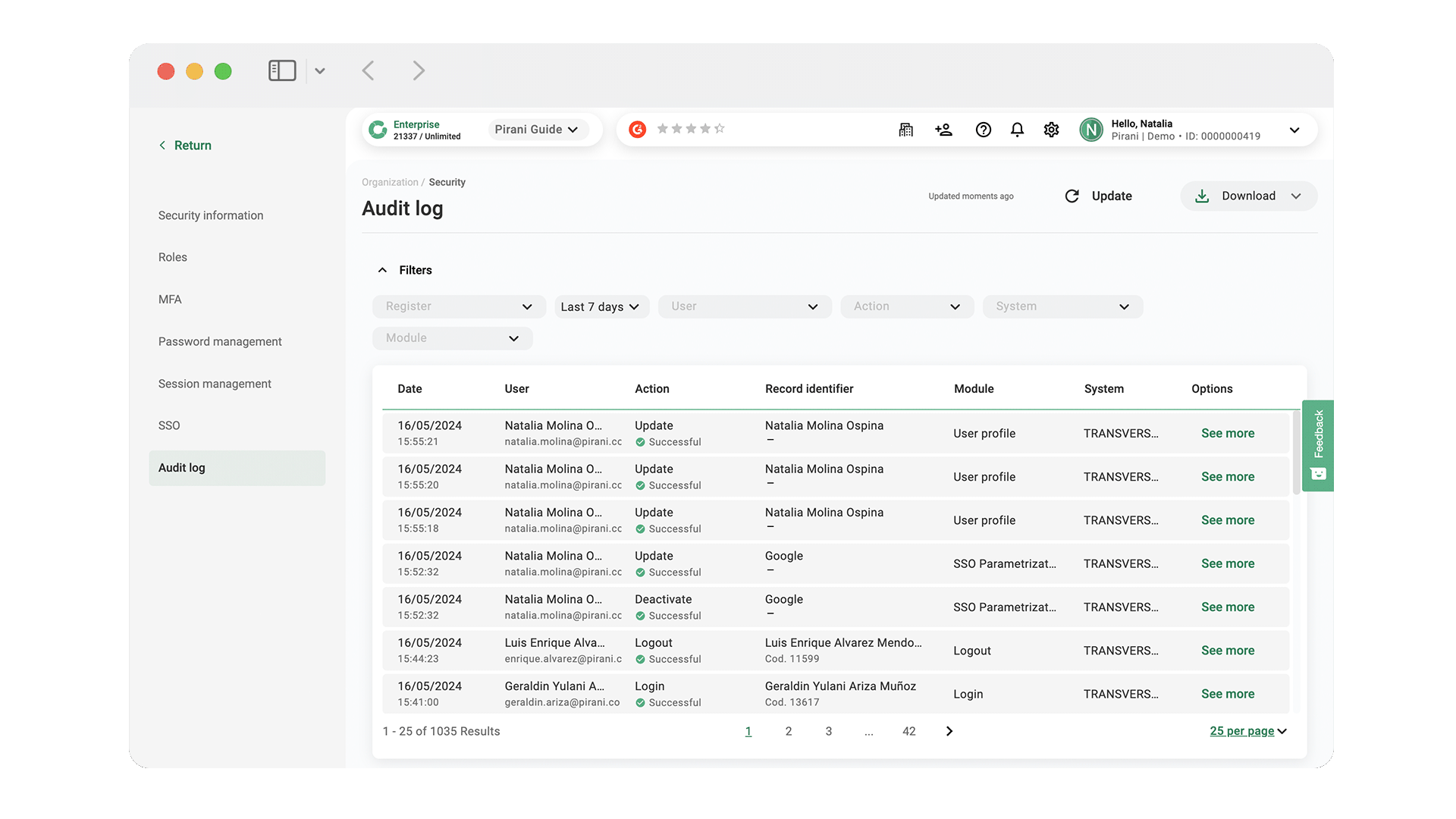Open the Download dropdown
Viewport: 1456px width, 819px height.
tap(1248, 196)
